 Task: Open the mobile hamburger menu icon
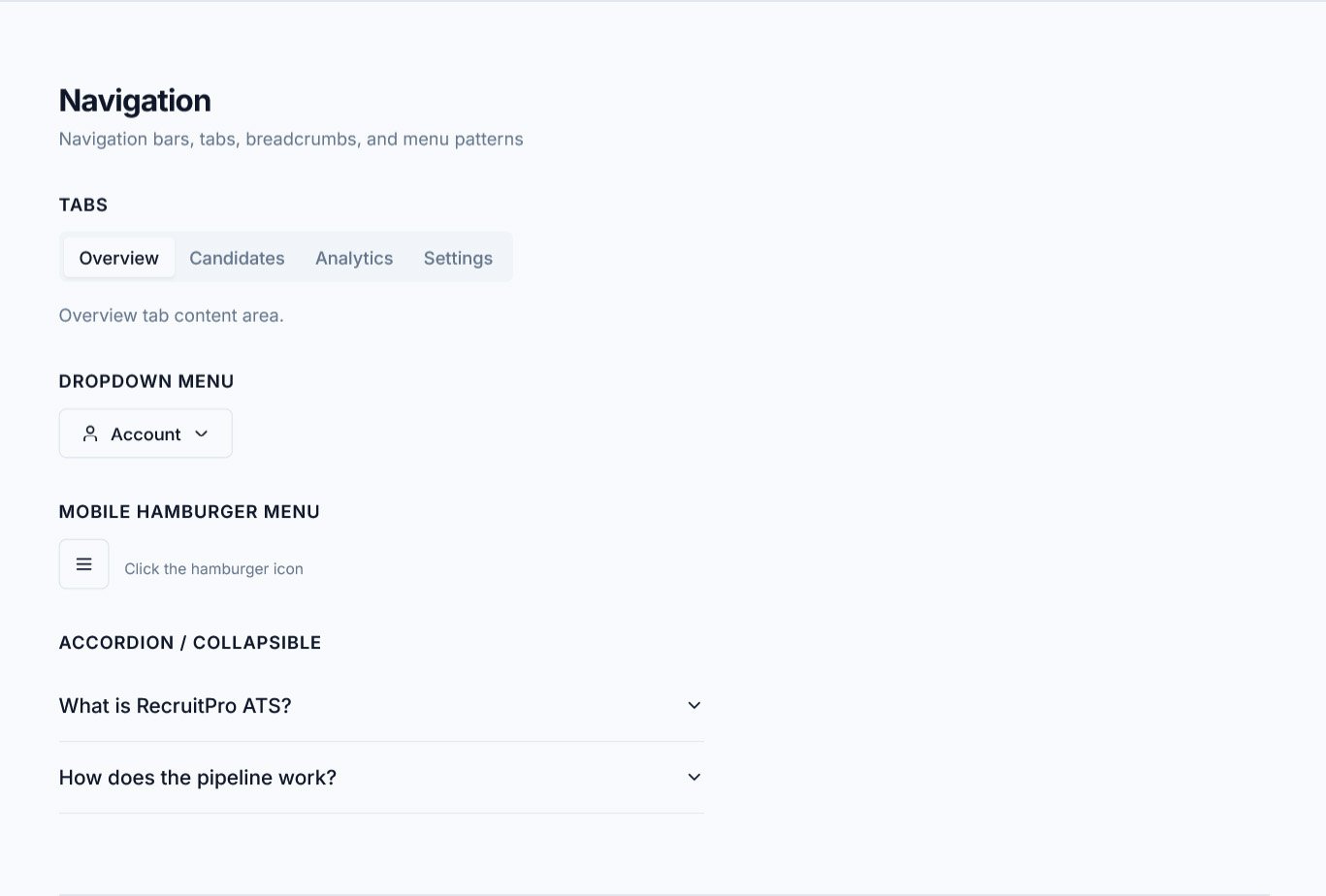[84, 564]
